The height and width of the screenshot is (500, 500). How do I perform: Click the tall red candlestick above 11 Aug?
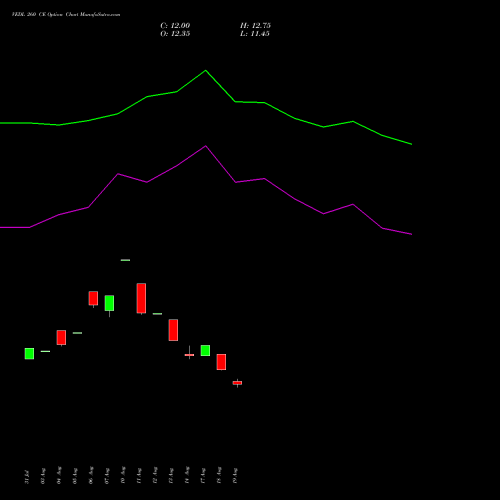(x=141, y=298)
